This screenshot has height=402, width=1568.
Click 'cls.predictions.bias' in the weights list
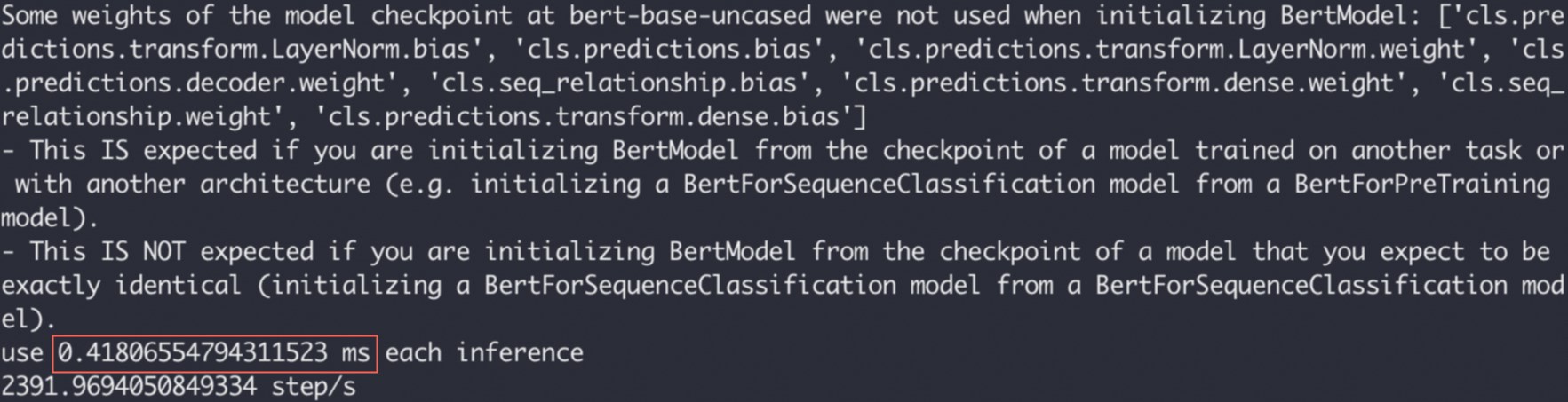(x=662, y=50)
